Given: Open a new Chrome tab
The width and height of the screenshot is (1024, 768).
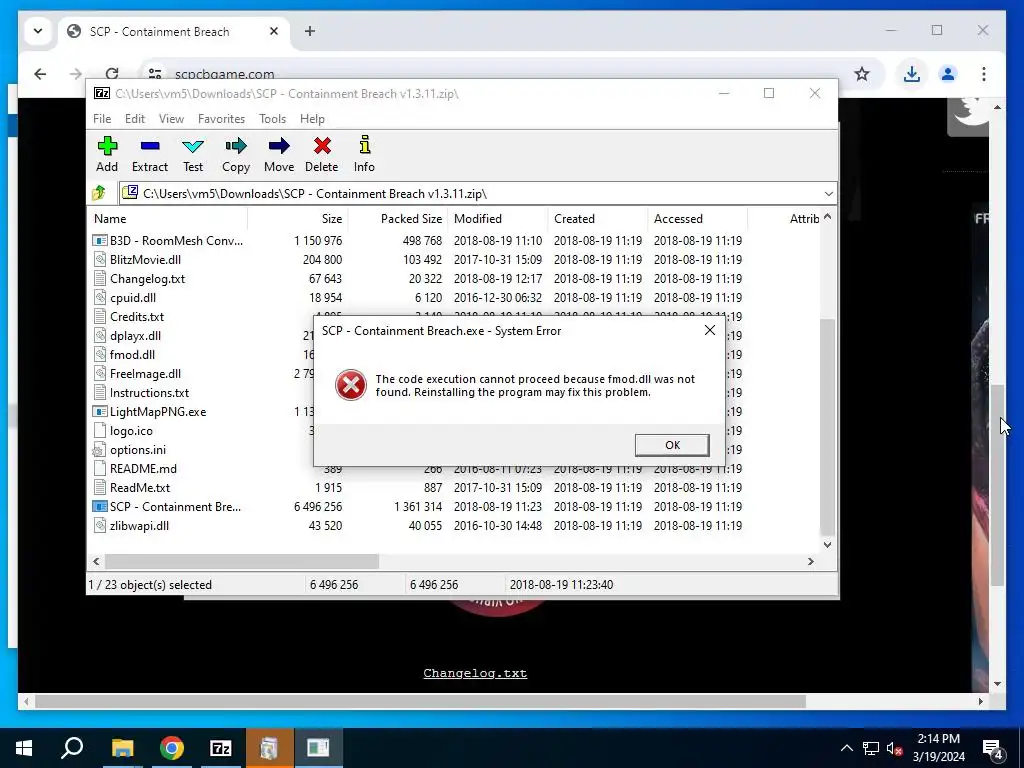Looking at the screenshot, I should (x=310, y=31).
